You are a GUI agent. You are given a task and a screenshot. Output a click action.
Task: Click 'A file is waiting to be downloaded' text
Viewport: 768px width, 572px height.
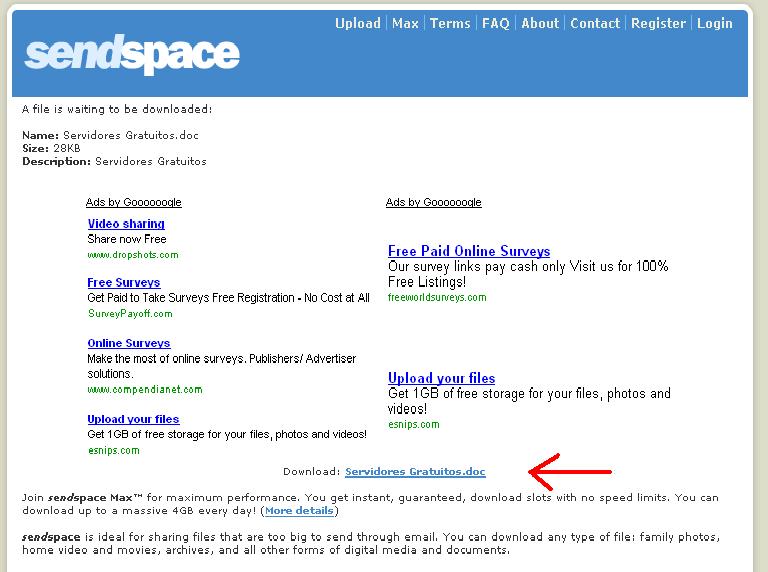(x=117, y=109)
